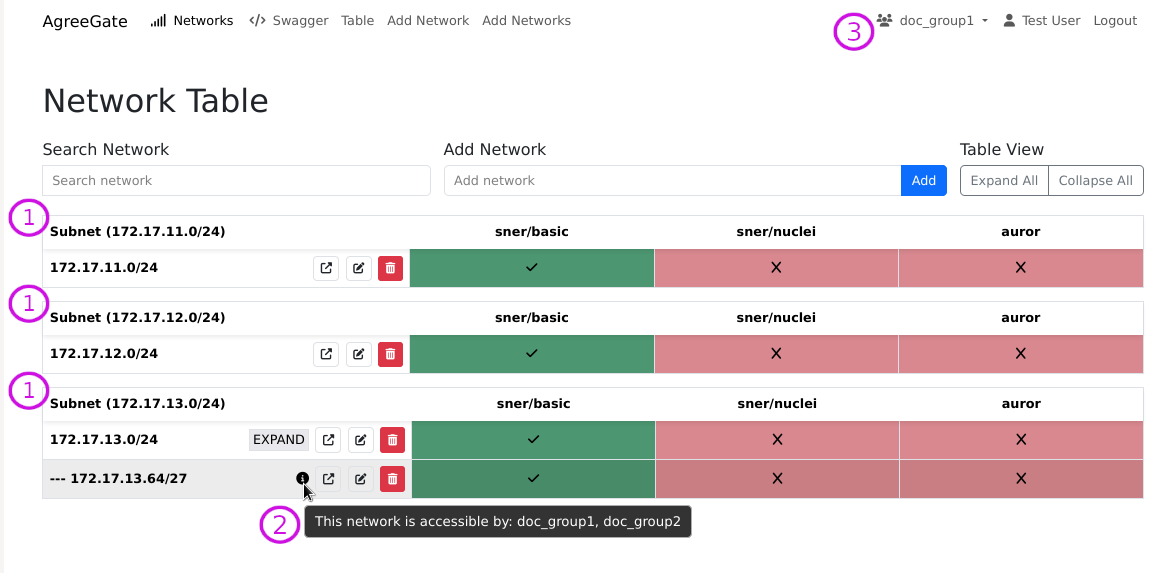Open external link for network 172.17.11.0/24

[x=325, y=268]
